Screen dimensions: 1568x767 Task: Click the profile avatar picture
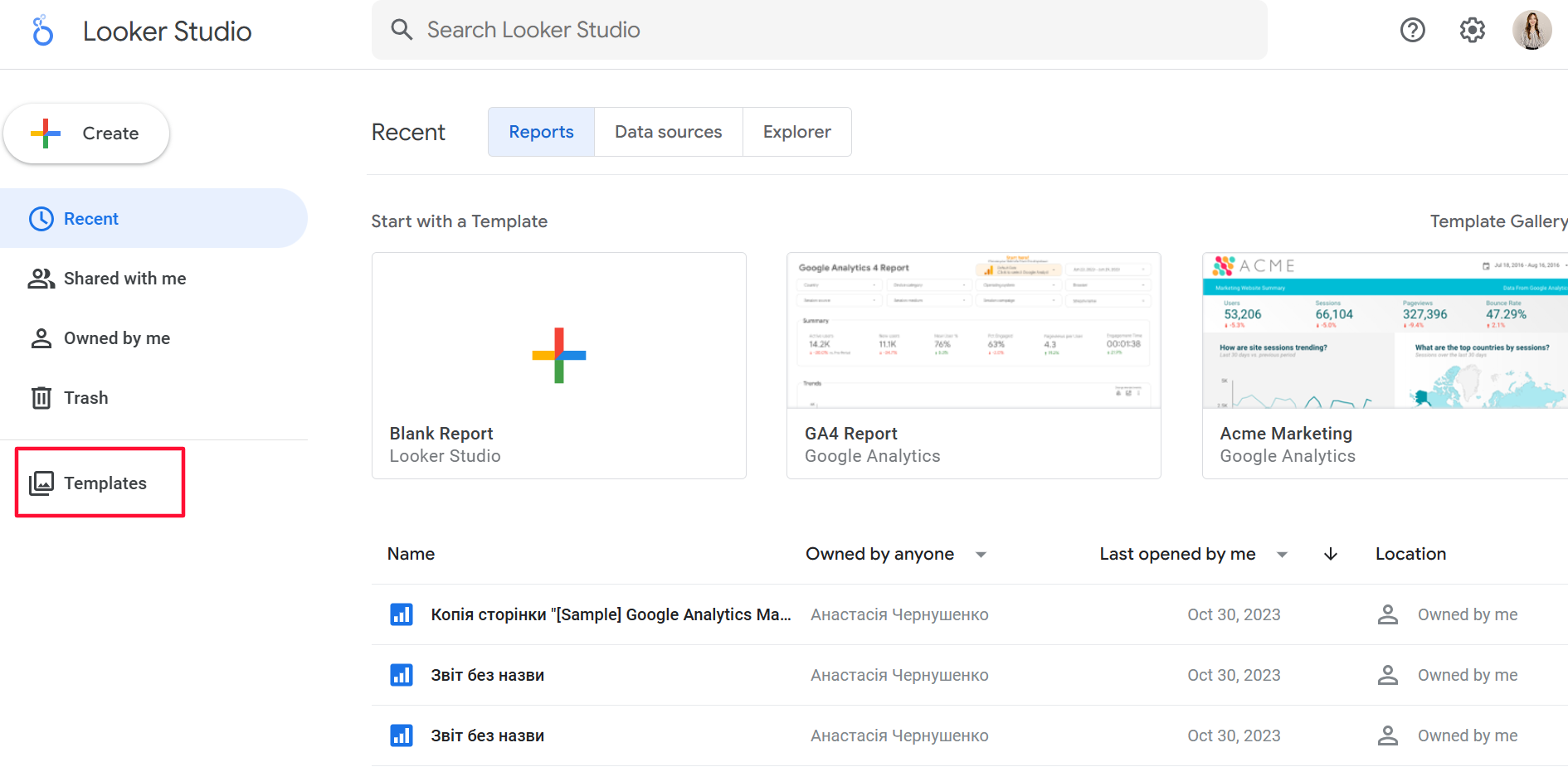tap(1533, 30)
